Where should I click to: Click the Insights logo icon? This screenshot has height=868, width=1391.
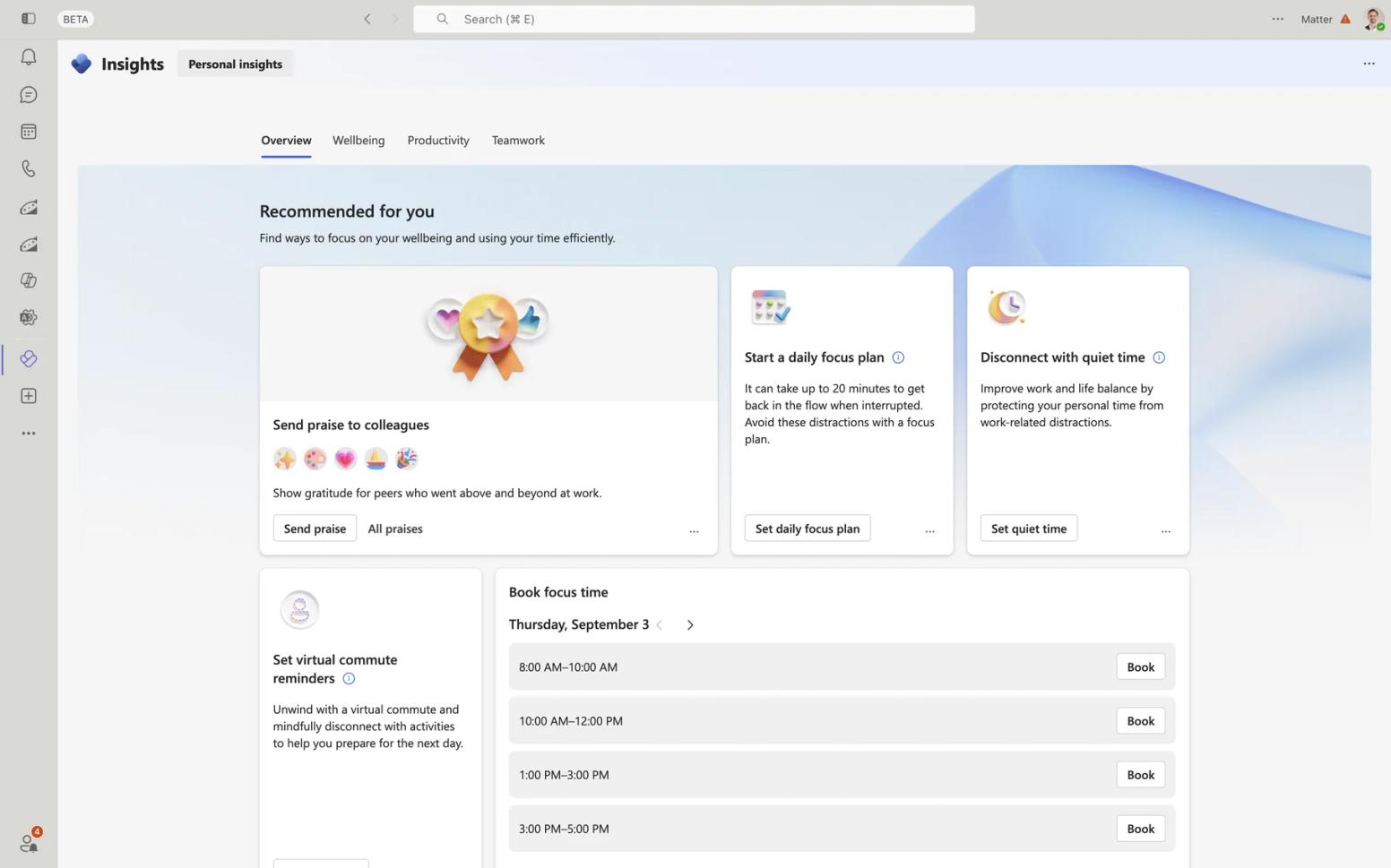coord(82,64)
